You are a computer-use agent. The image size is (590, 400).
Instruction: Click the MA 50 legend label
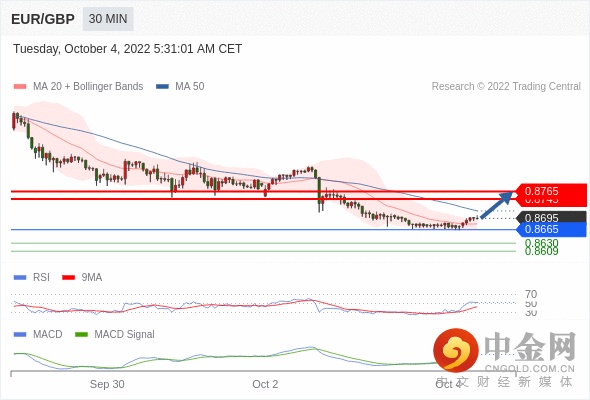190,86
